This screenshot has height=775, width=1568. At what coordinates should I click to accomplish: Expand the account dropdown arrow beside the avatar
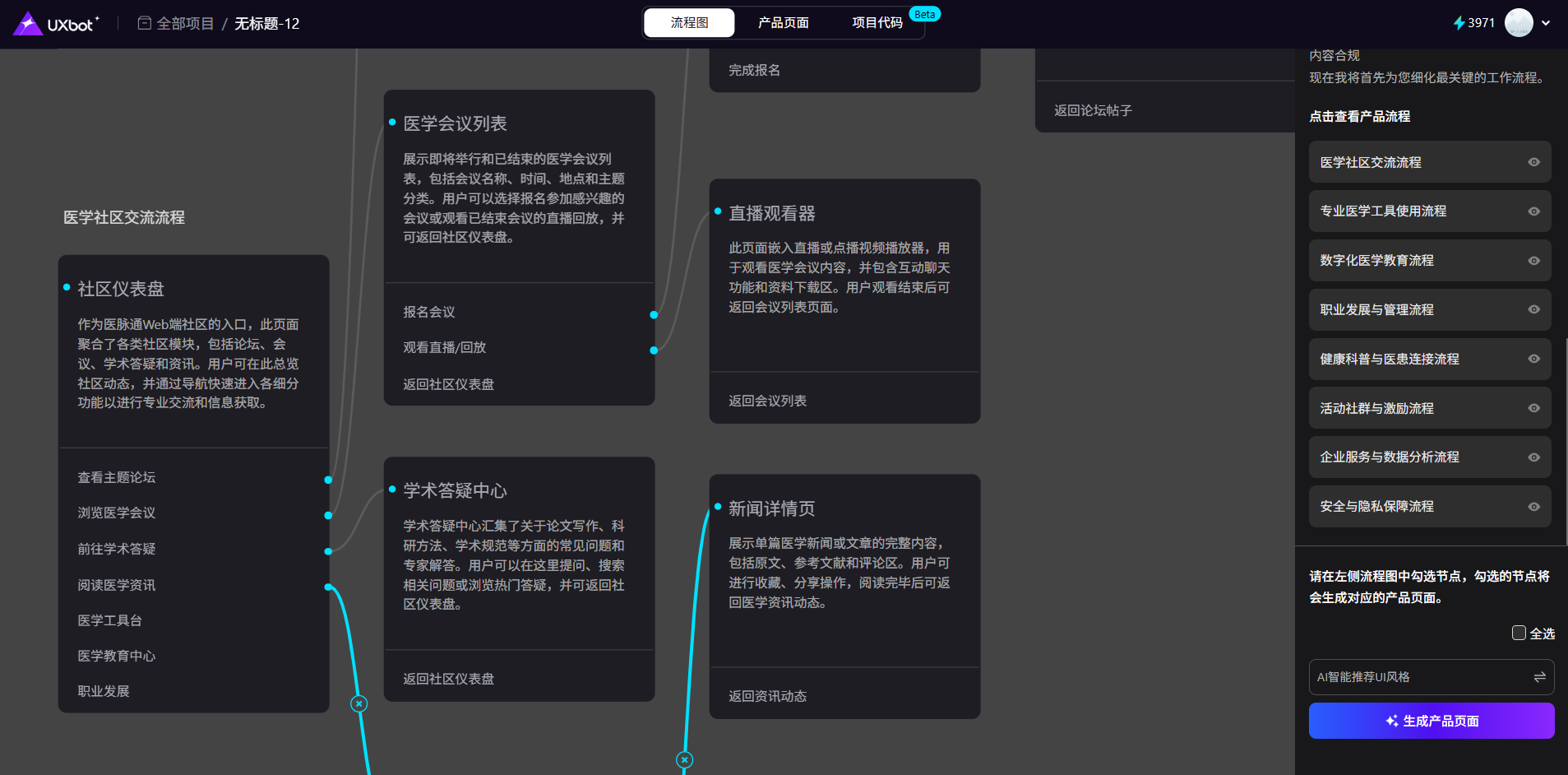(x=1546, y=23)
